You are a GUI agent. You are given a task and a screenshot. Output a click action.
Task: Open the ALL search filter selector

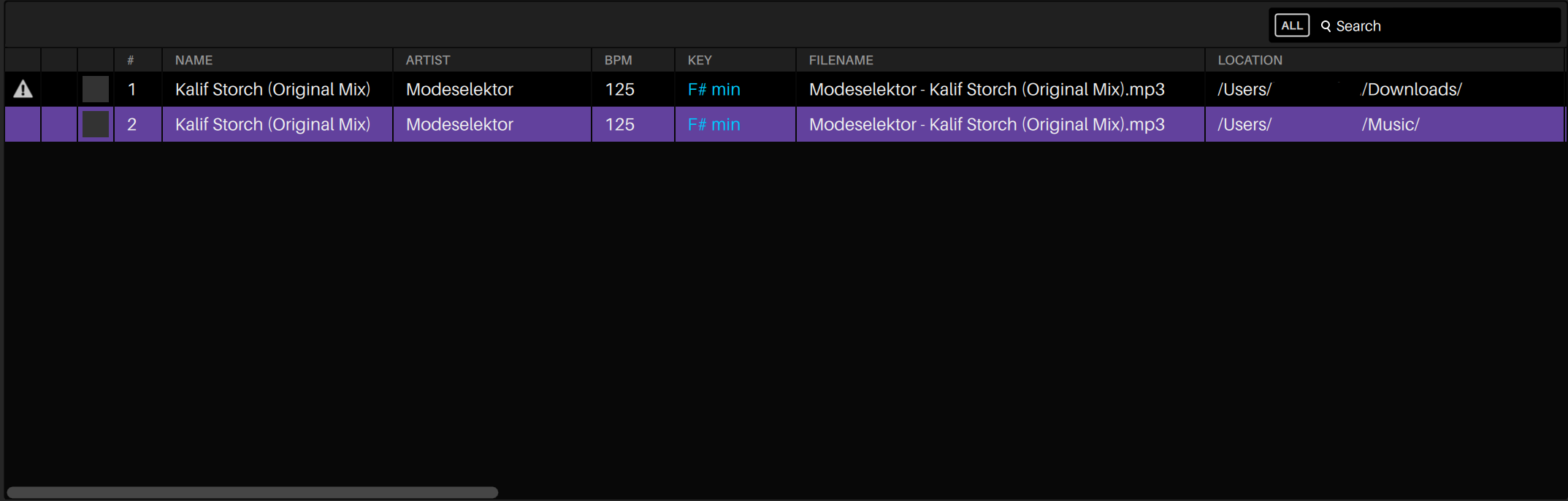pos(1291,26)
